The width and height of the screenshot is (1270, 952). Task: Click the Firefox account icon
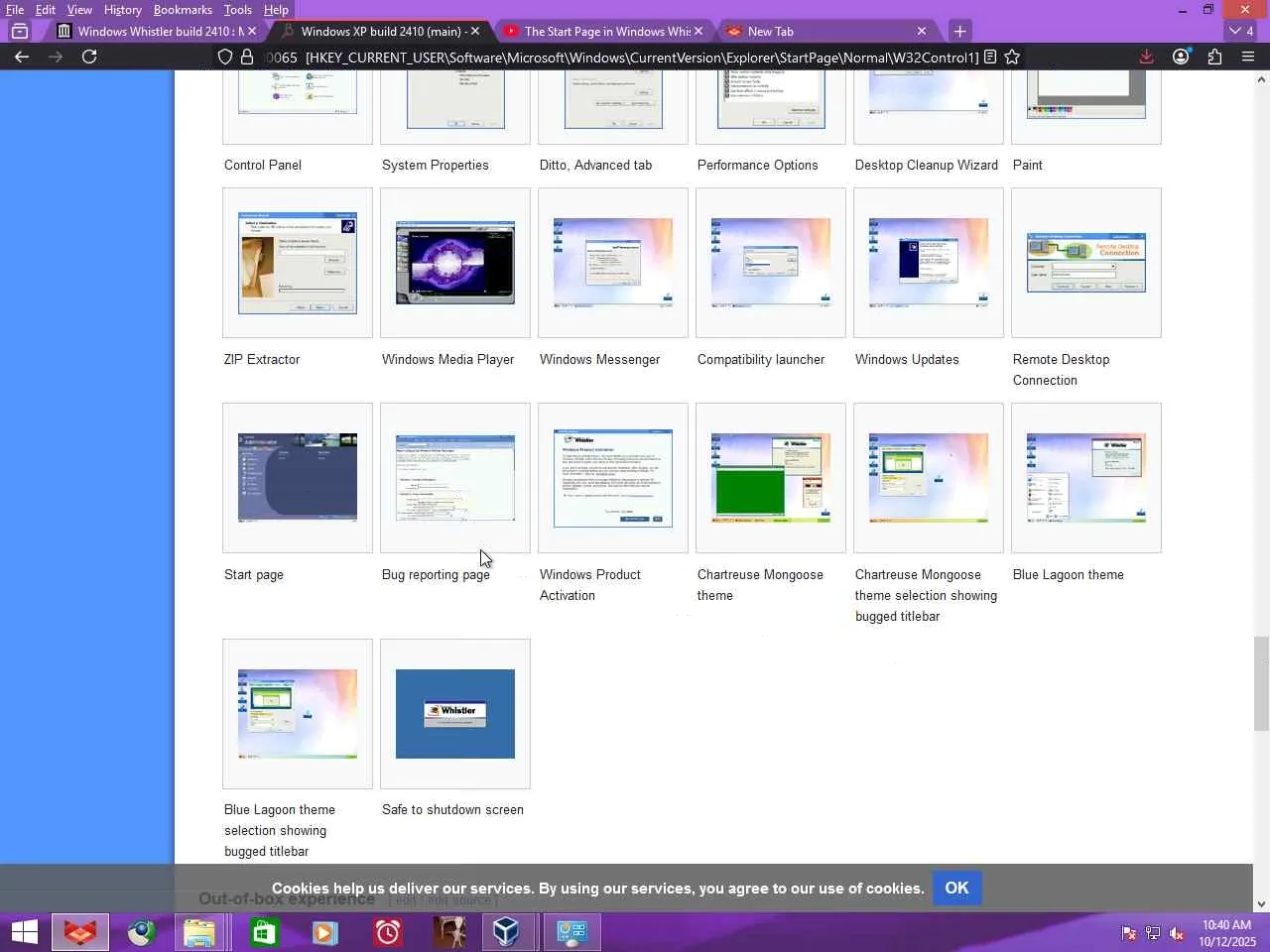click(1181, 57)
